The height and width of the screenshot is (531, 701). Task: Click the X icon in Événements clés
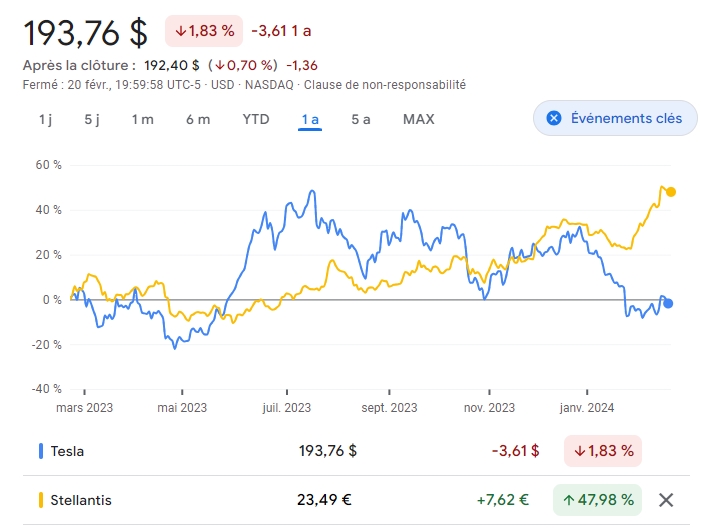click(x=552, y=118)
